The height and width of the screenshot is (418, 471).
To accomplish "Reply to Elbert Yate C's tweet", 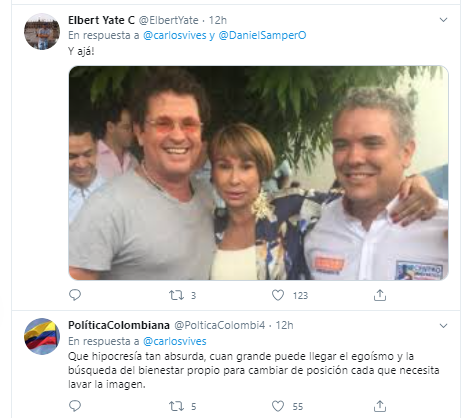I will pos(75,295).
